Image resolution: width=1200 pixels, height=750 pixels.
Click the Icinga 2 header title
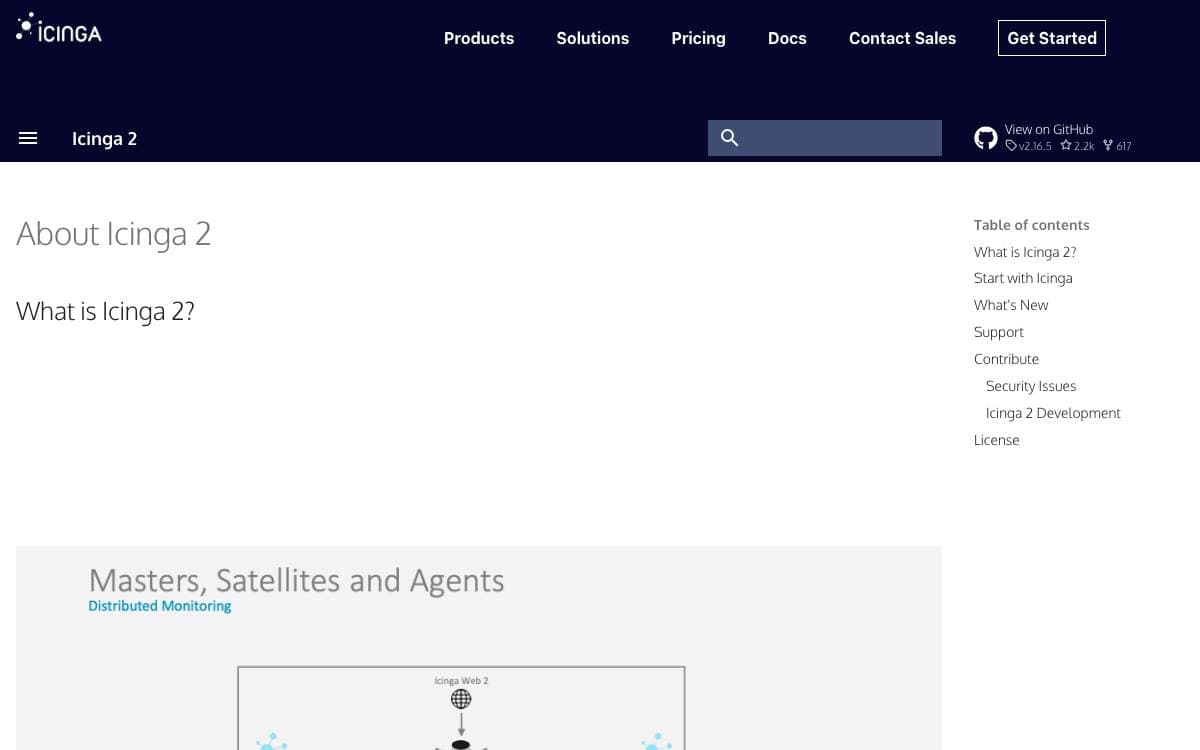(104, 139)
